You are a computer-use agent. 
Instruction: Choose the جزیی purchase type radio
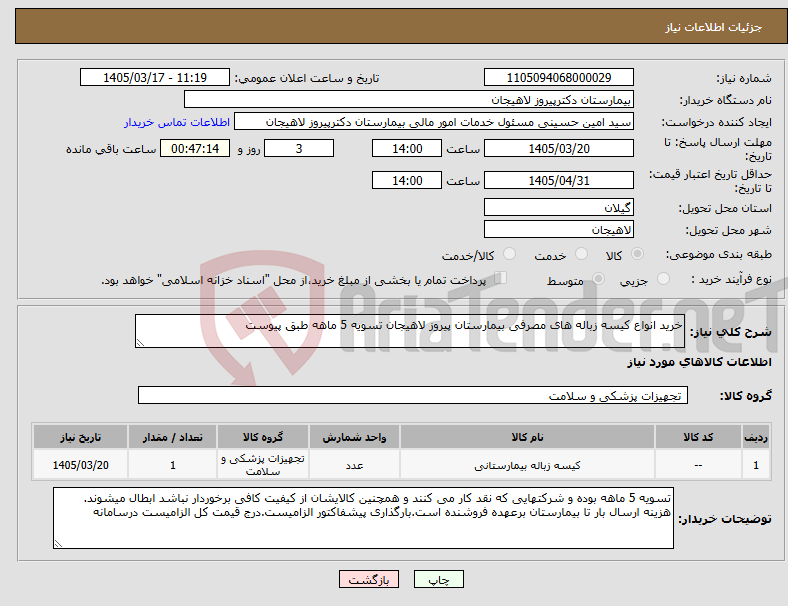pos(663,279)
